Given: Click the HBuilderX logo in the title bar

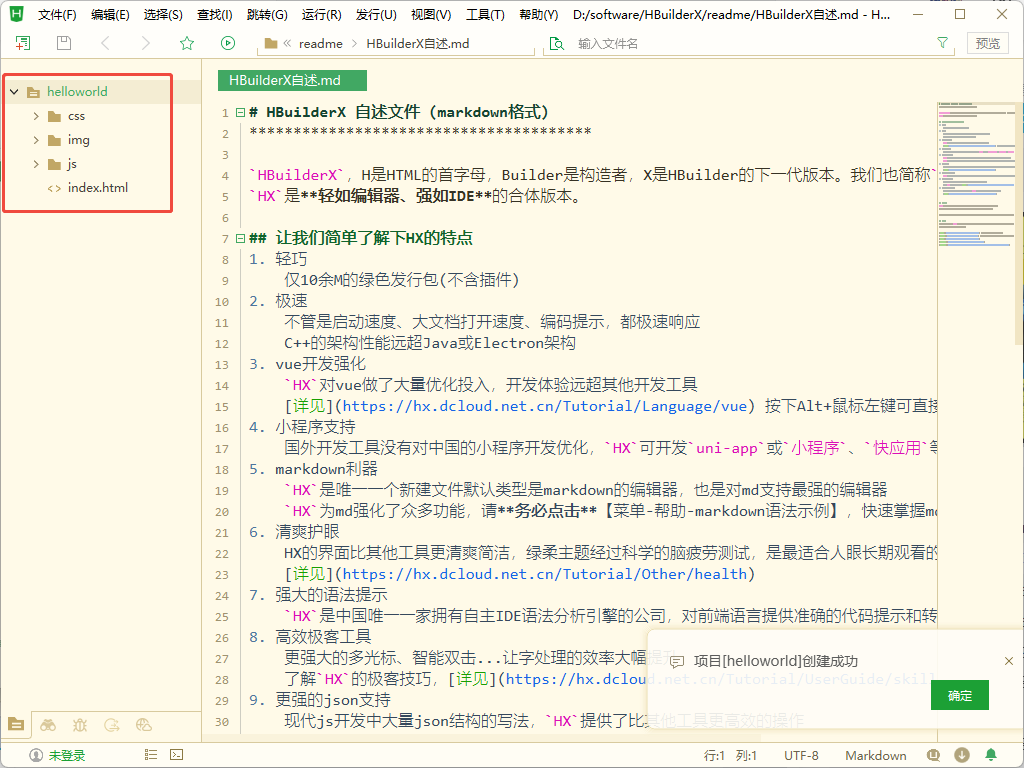Looking at the screenshot, I should pyautogui.click(x=16, y=14).
